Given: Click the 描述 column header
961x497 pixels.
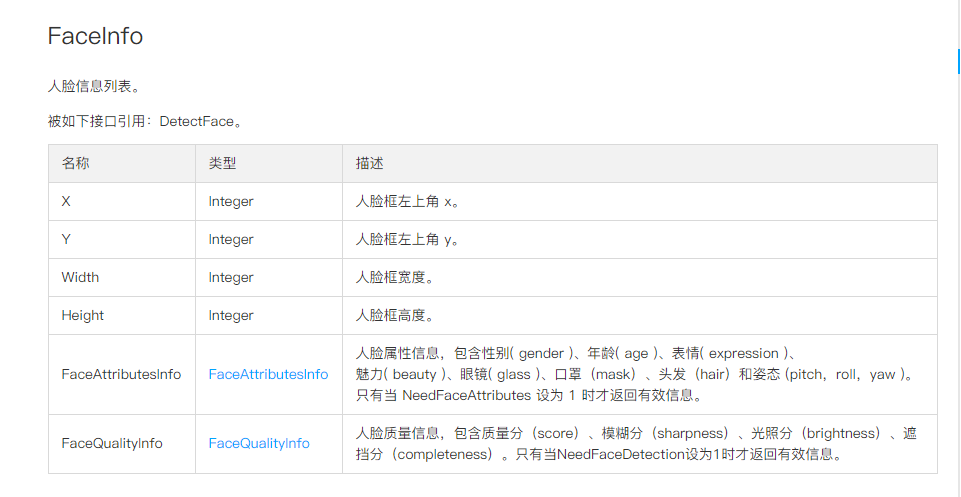Looking at the screenshot, I should point(369,163).
